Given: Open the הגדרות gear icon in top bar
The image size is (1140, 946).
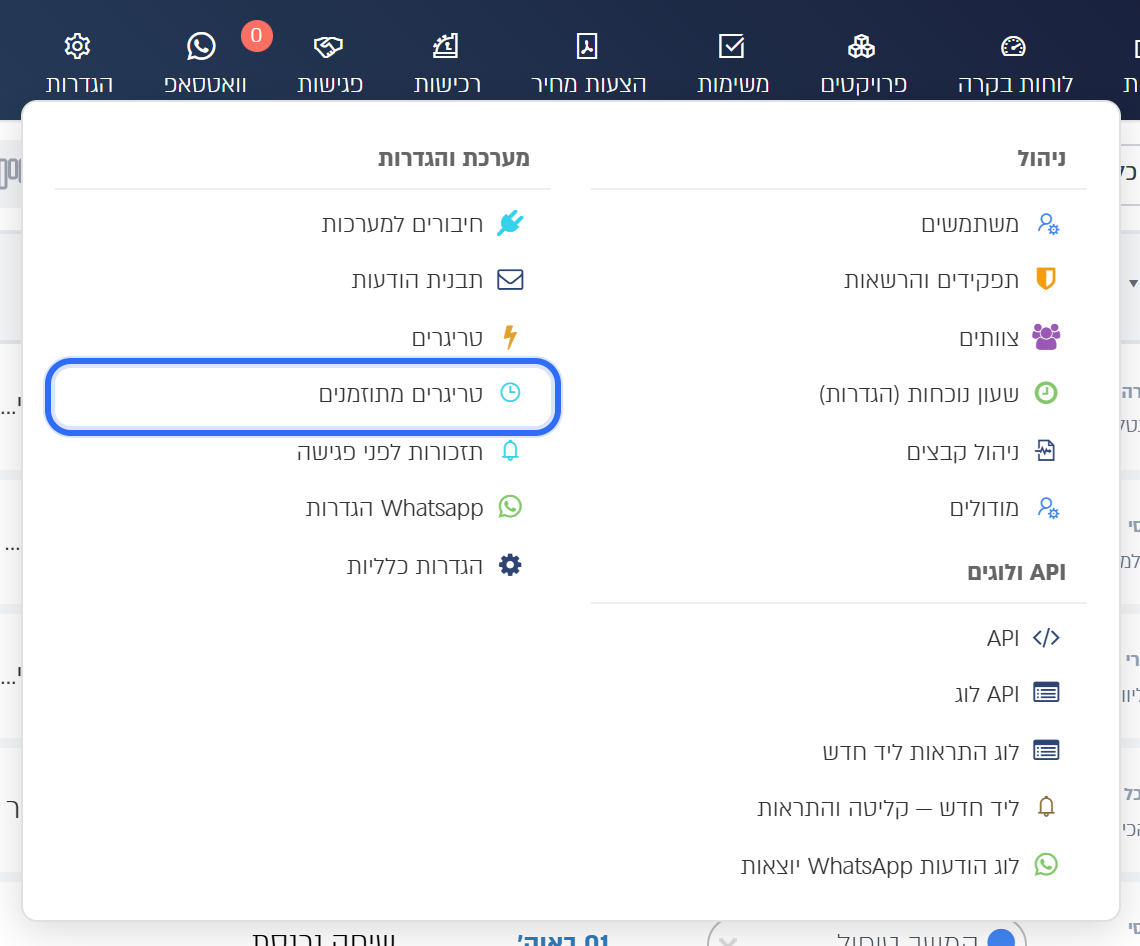Looking at the screenshot, I should pyautogui.click(x=77, y=47).
